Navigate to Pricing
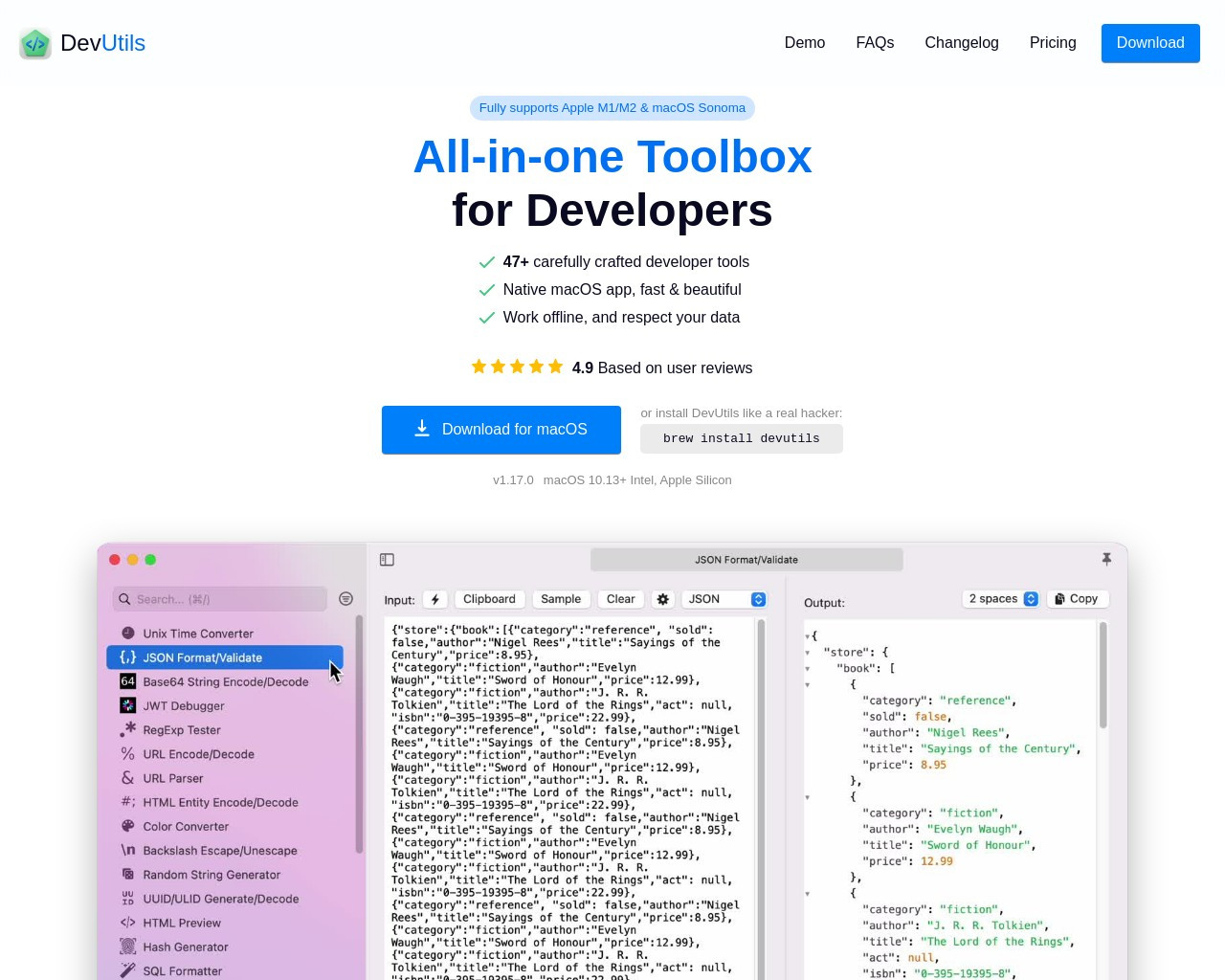This screenshot has height=980, width=1225. (1053, 43)
